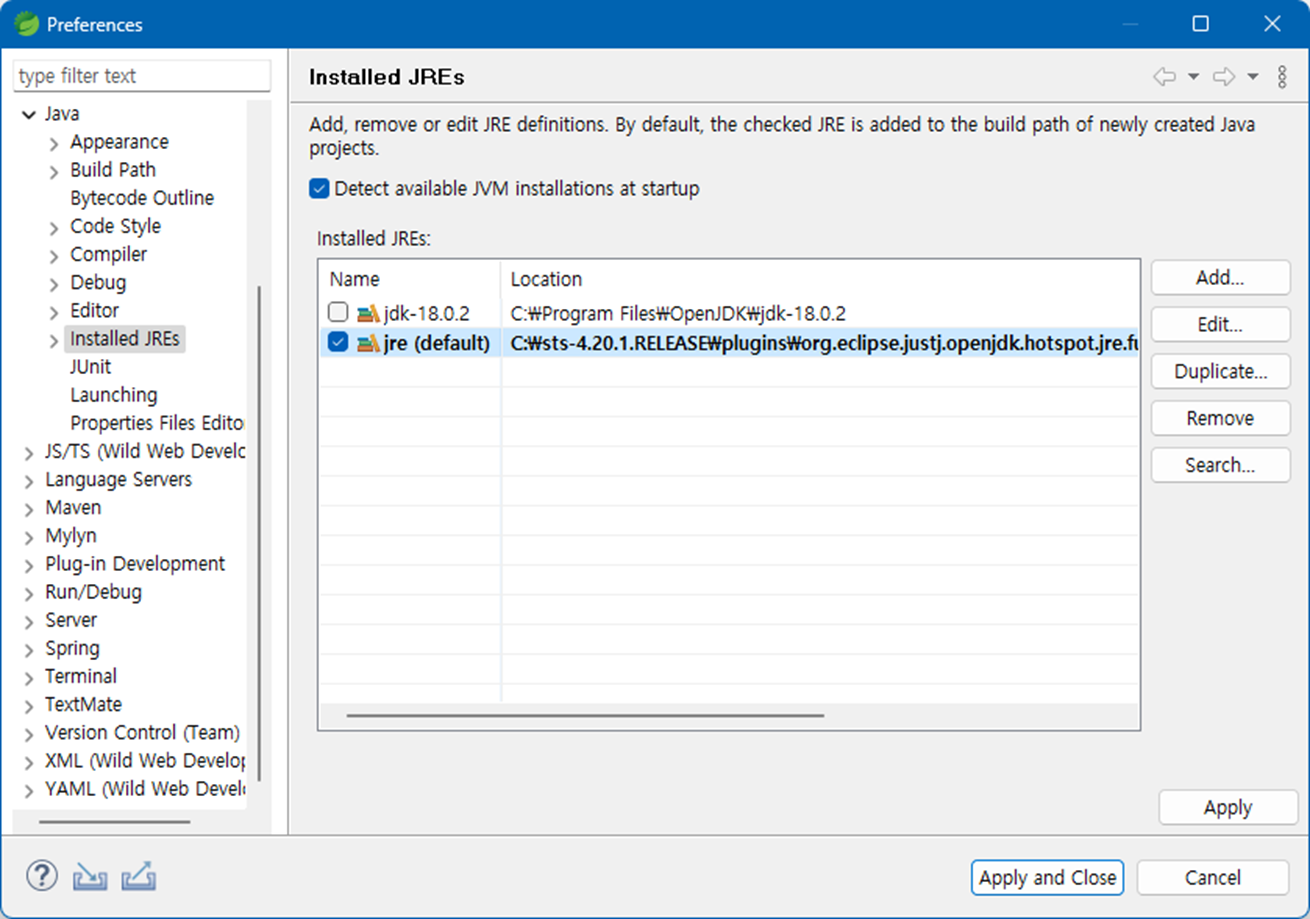Expand the Compiler tree node

tap(54, 256)
